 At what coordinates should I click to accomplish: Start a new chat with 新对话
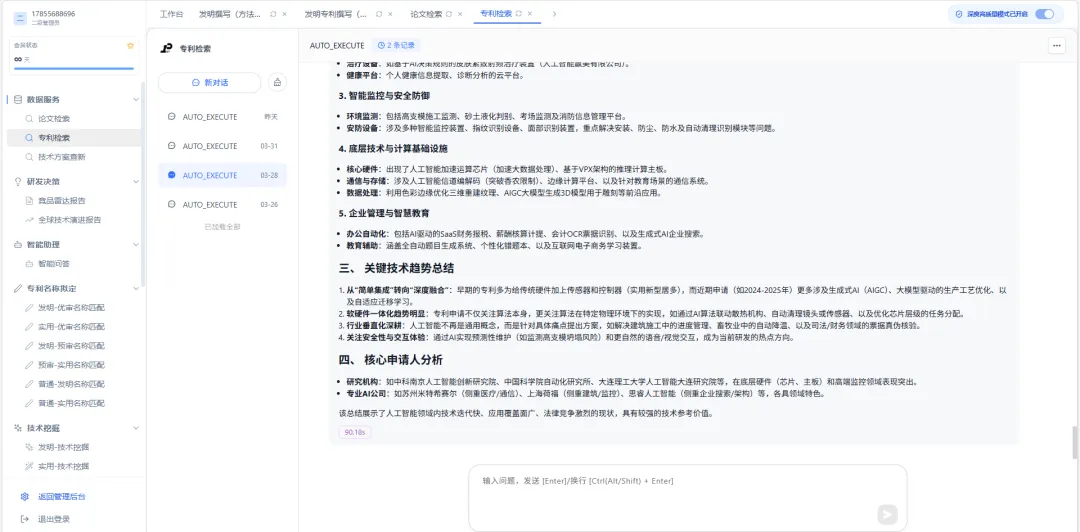click(x=209, y=83)
